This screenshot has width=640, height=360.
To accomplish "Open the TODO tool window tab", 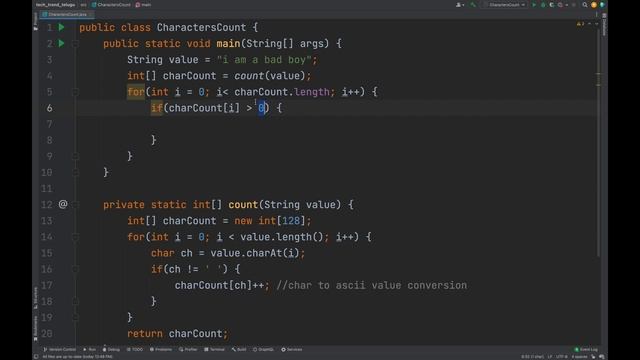I will [x=135, y=349].
